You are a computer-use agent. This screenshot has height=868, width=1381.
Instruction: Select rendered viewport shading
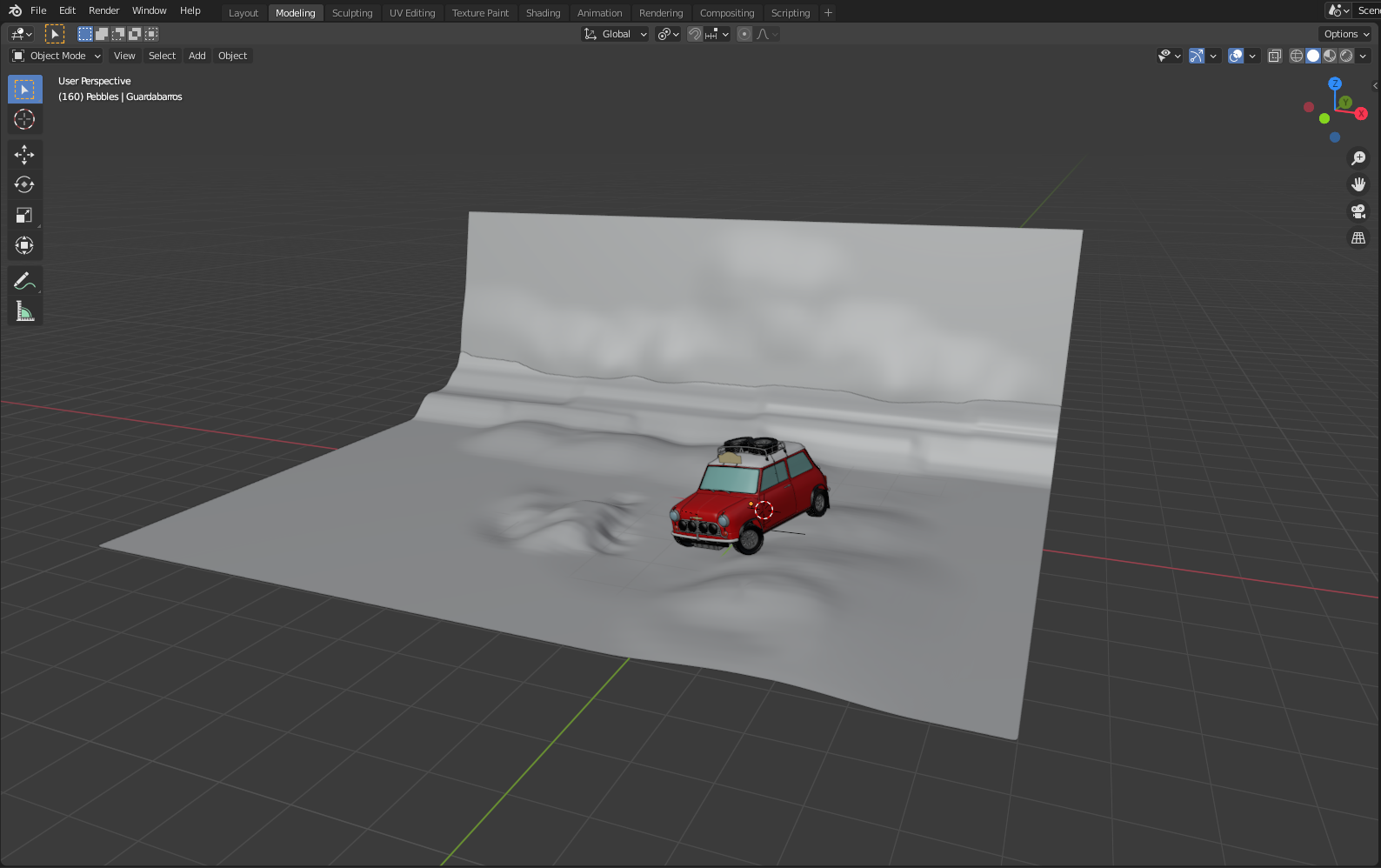(x=1346, y=56)
